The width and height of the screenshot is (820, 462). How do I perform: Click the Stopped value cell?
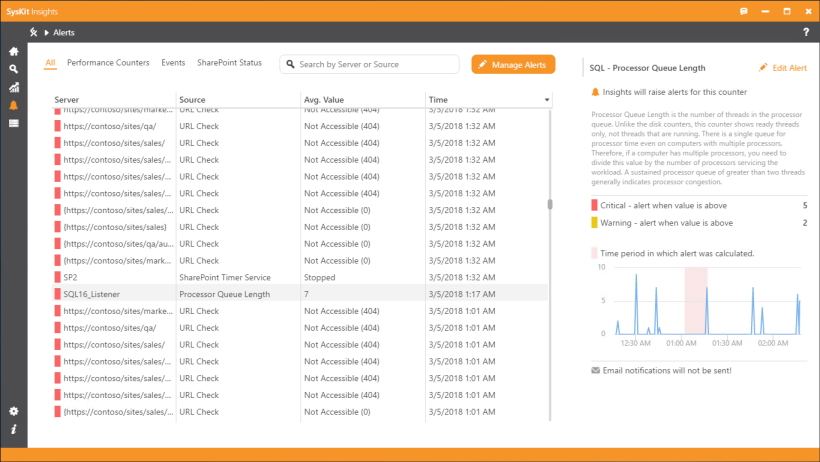point(320,277)
